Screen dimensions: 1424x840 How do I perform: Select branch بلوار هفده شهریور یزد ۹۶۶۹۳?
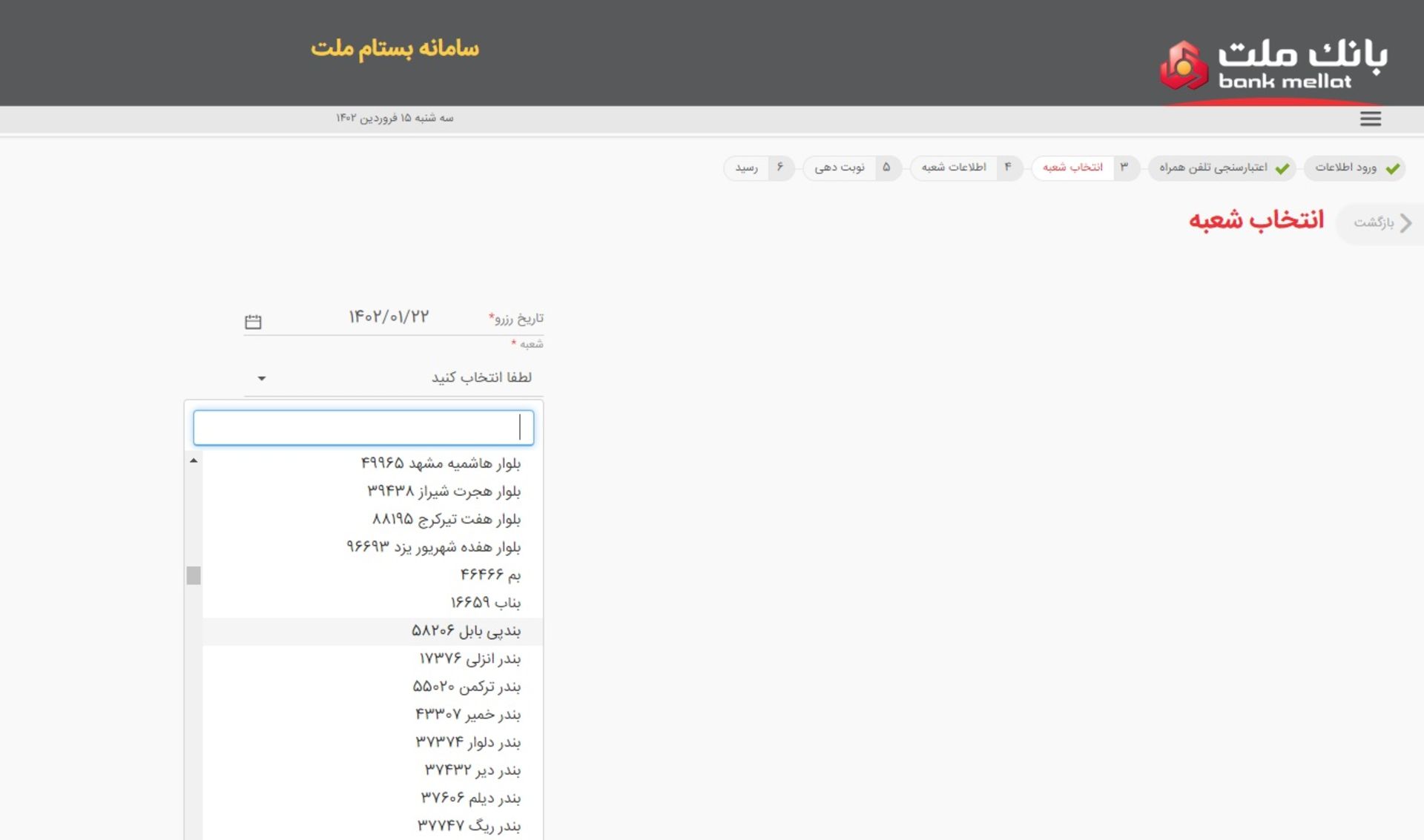(372, 547)
